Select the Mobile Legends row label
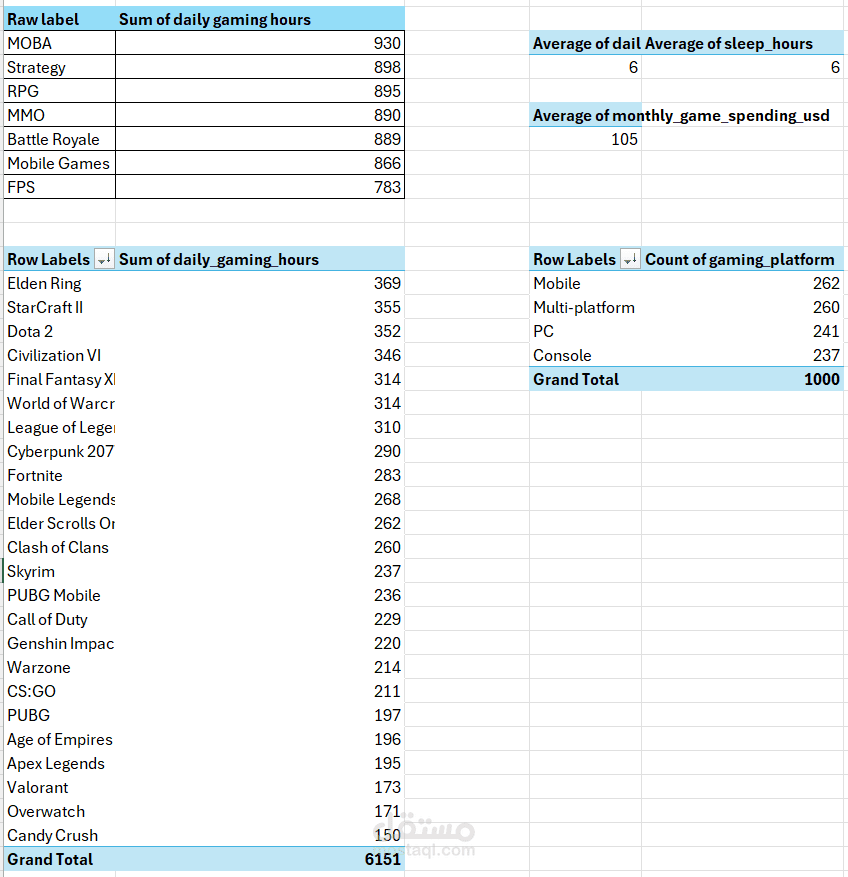Screen dimensions: 848x877 click(x=59, y=499)
